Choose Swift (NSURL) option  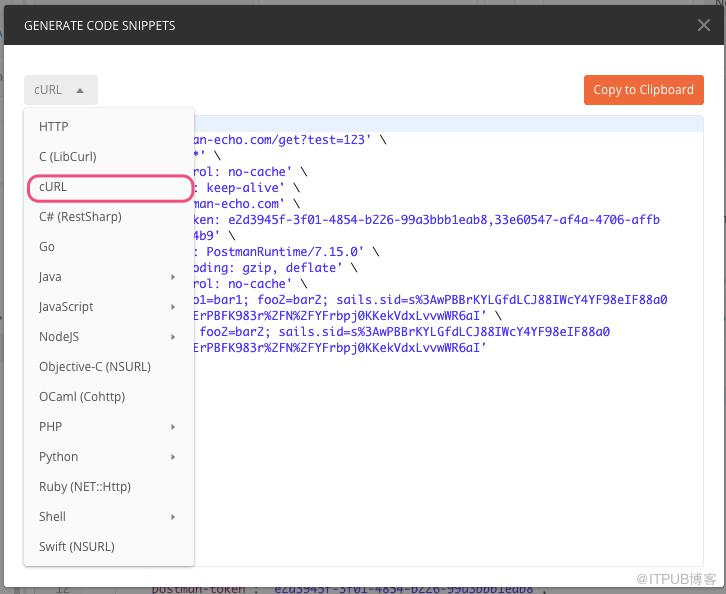coord(109,547)
